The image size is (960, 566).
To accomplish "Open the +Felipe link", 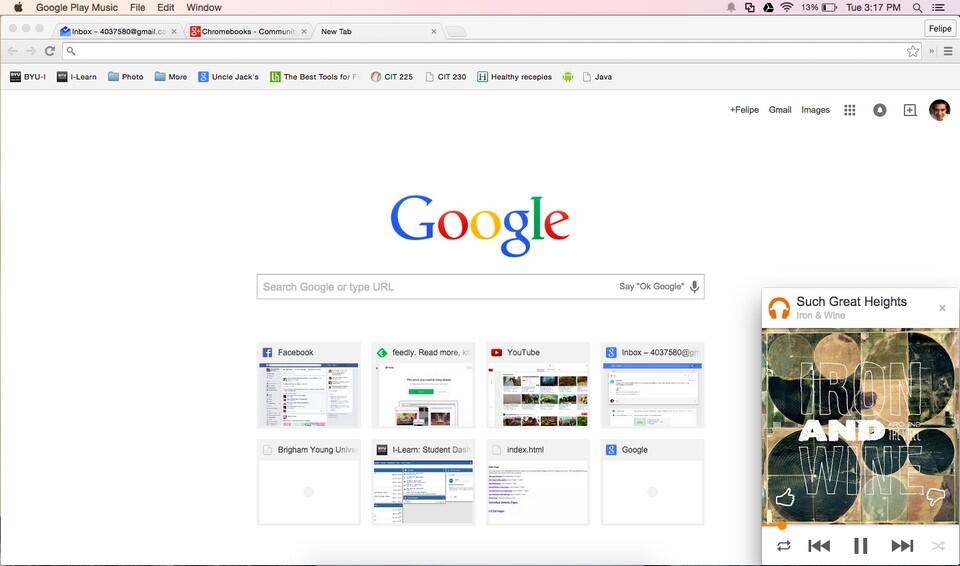I will click(744, 110).
